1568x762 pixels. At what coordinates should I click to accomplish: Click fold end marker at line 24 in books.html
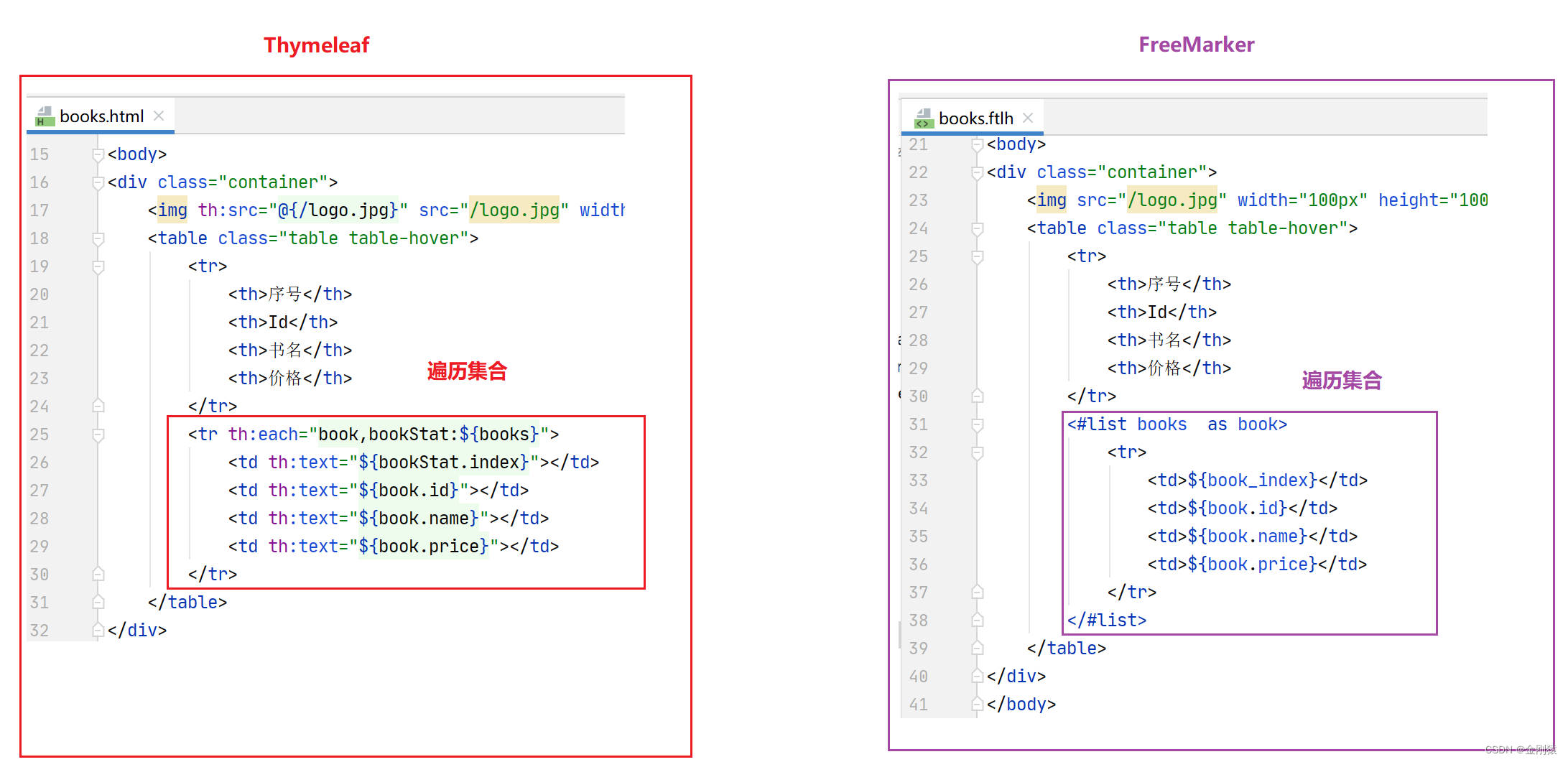(98, 406)
